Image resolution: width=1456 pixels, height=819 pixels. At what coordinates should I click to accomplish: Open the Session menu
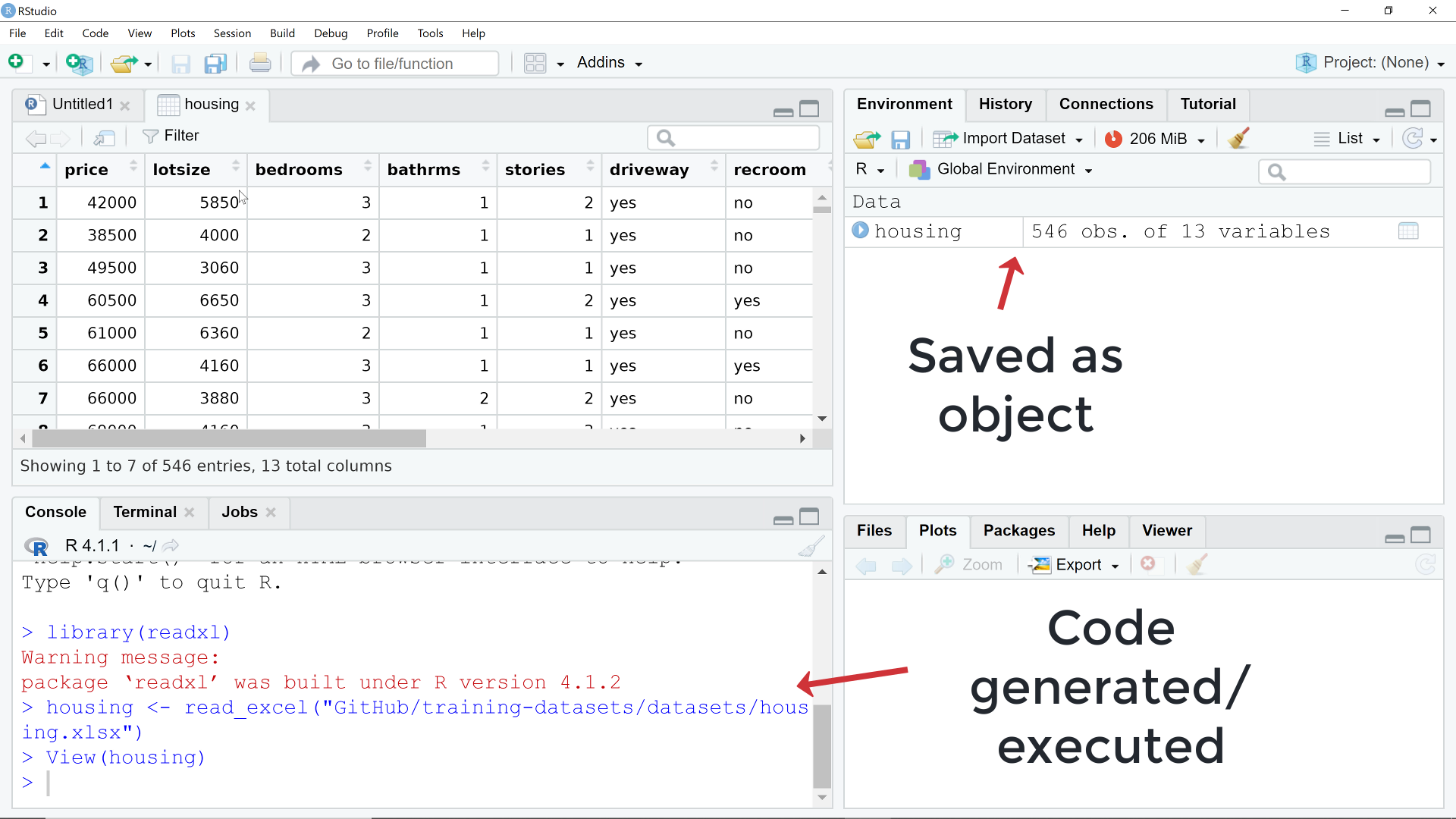point(232,33)
